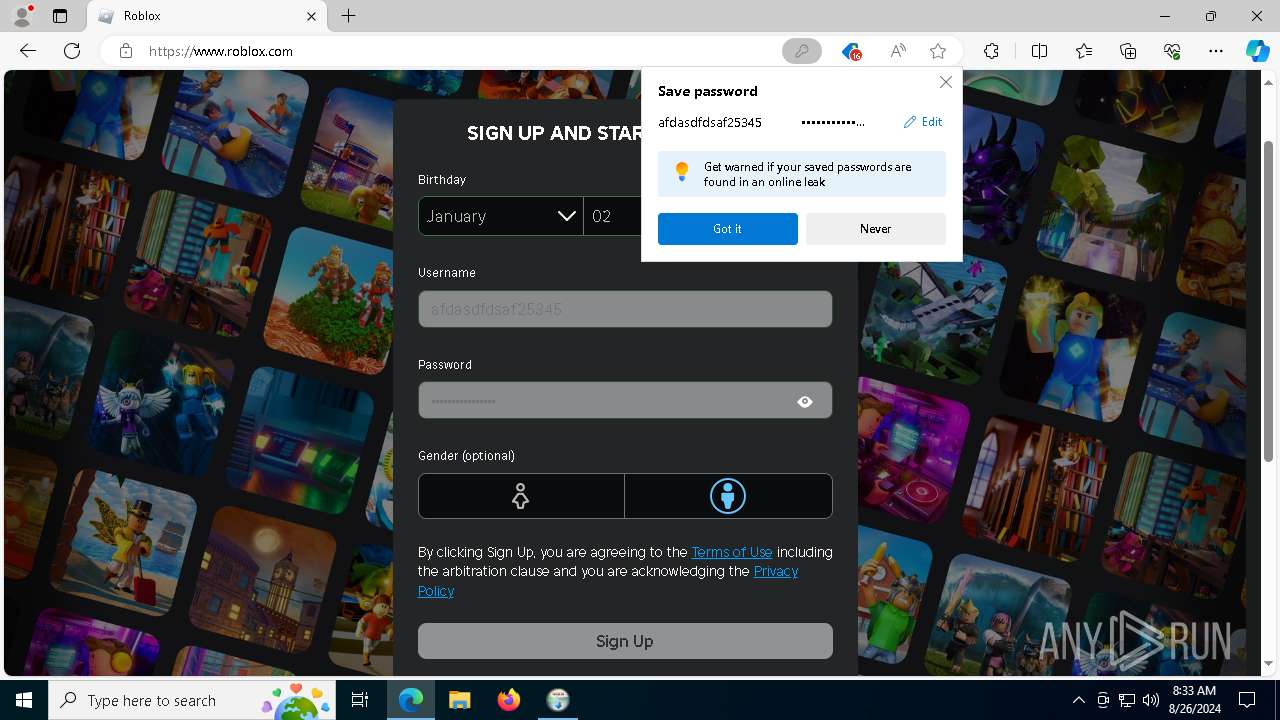1280x720 pixels.
Task: Open Edge Settings and more menu
Action: pos(1216,51)
